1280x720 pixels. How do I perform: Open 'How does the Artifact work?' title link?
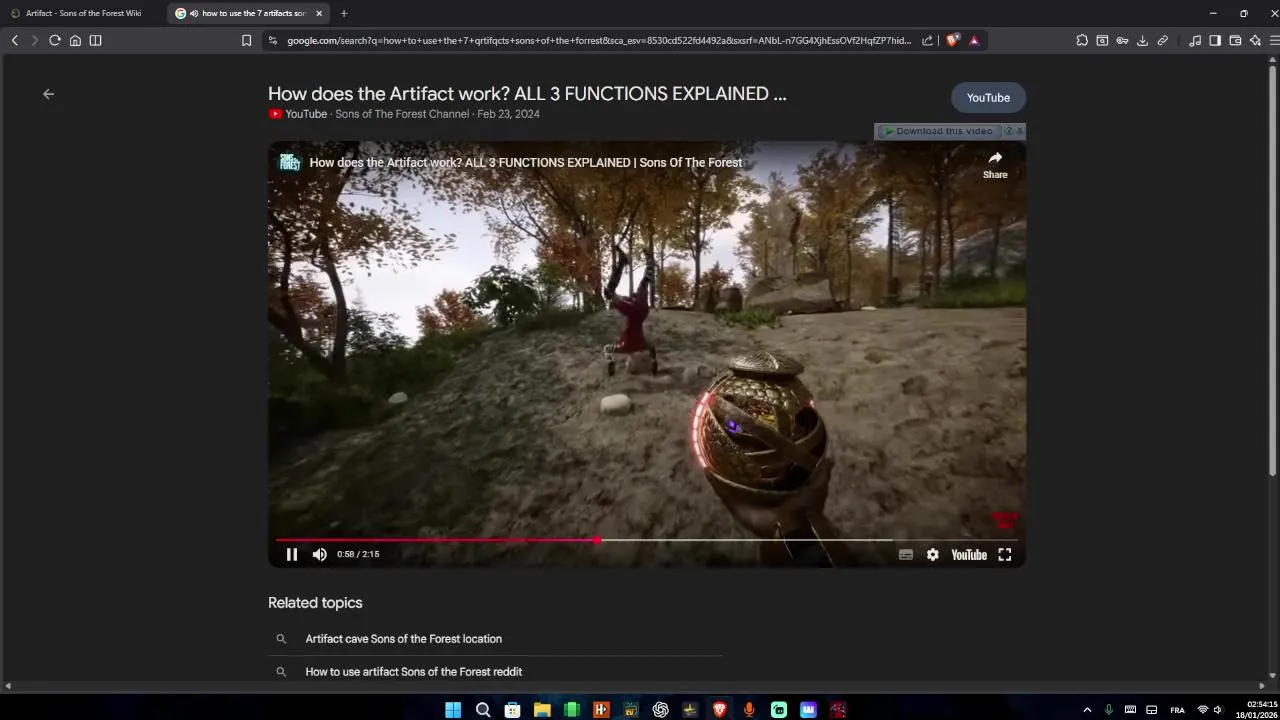(527, 94)
